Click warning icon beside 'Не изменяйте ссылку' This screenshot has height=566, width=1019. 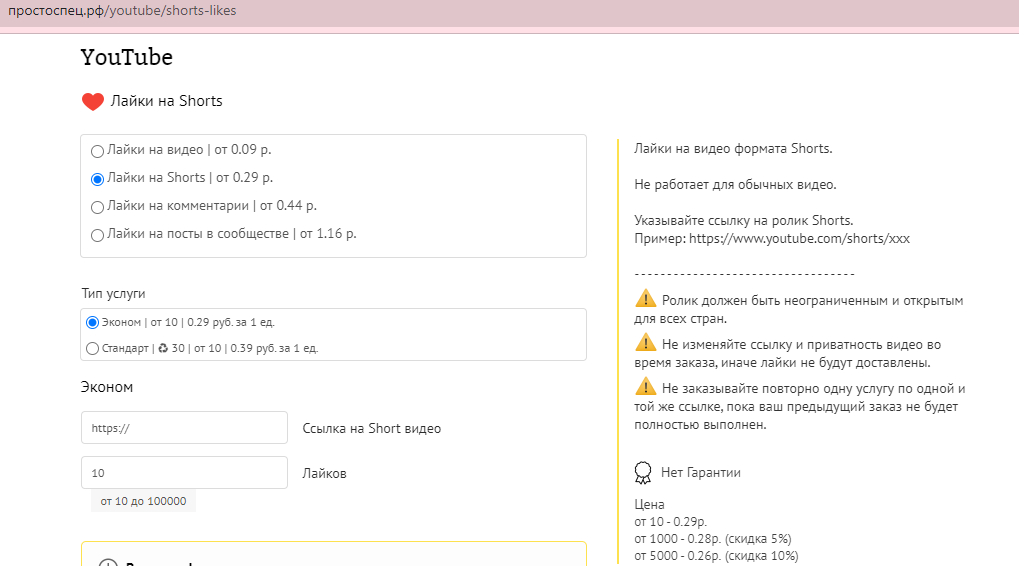pos(645,342)
